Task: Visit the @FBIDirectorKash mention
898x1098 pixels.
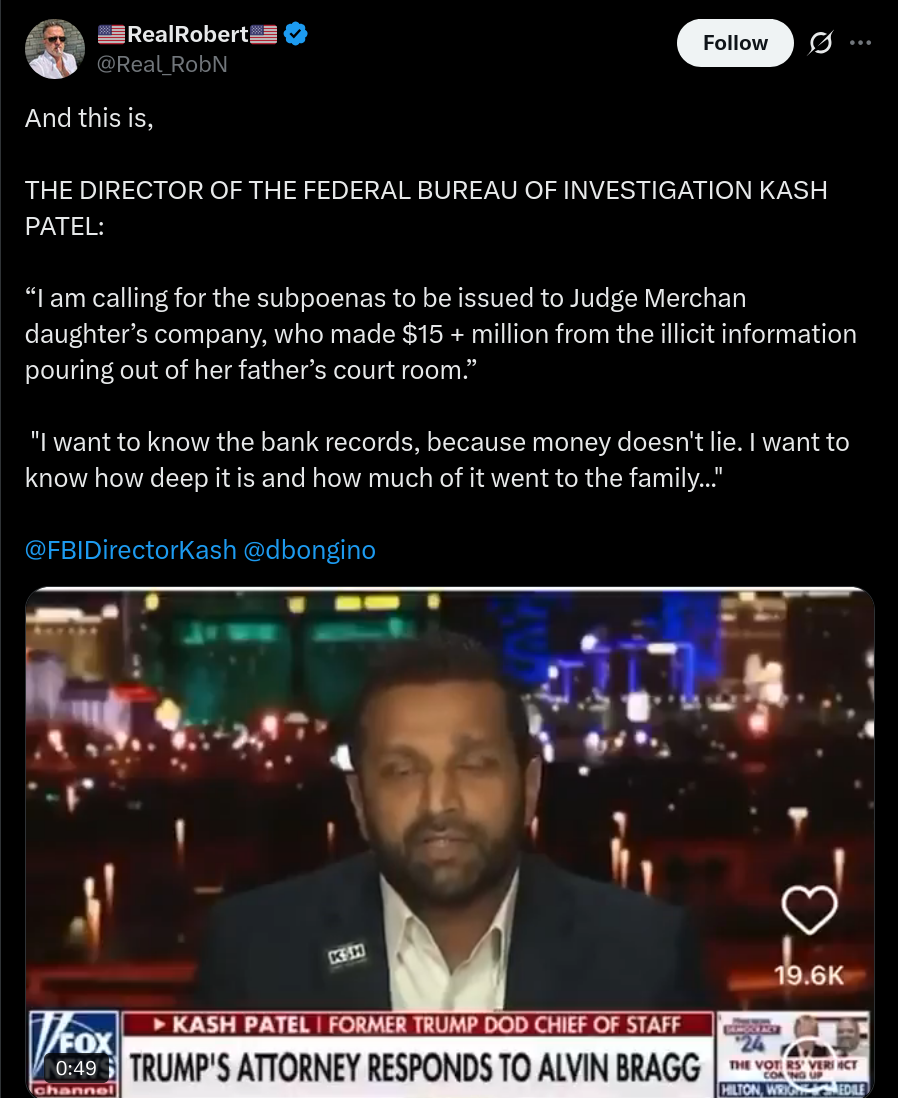Action: [x=130, y=550]
